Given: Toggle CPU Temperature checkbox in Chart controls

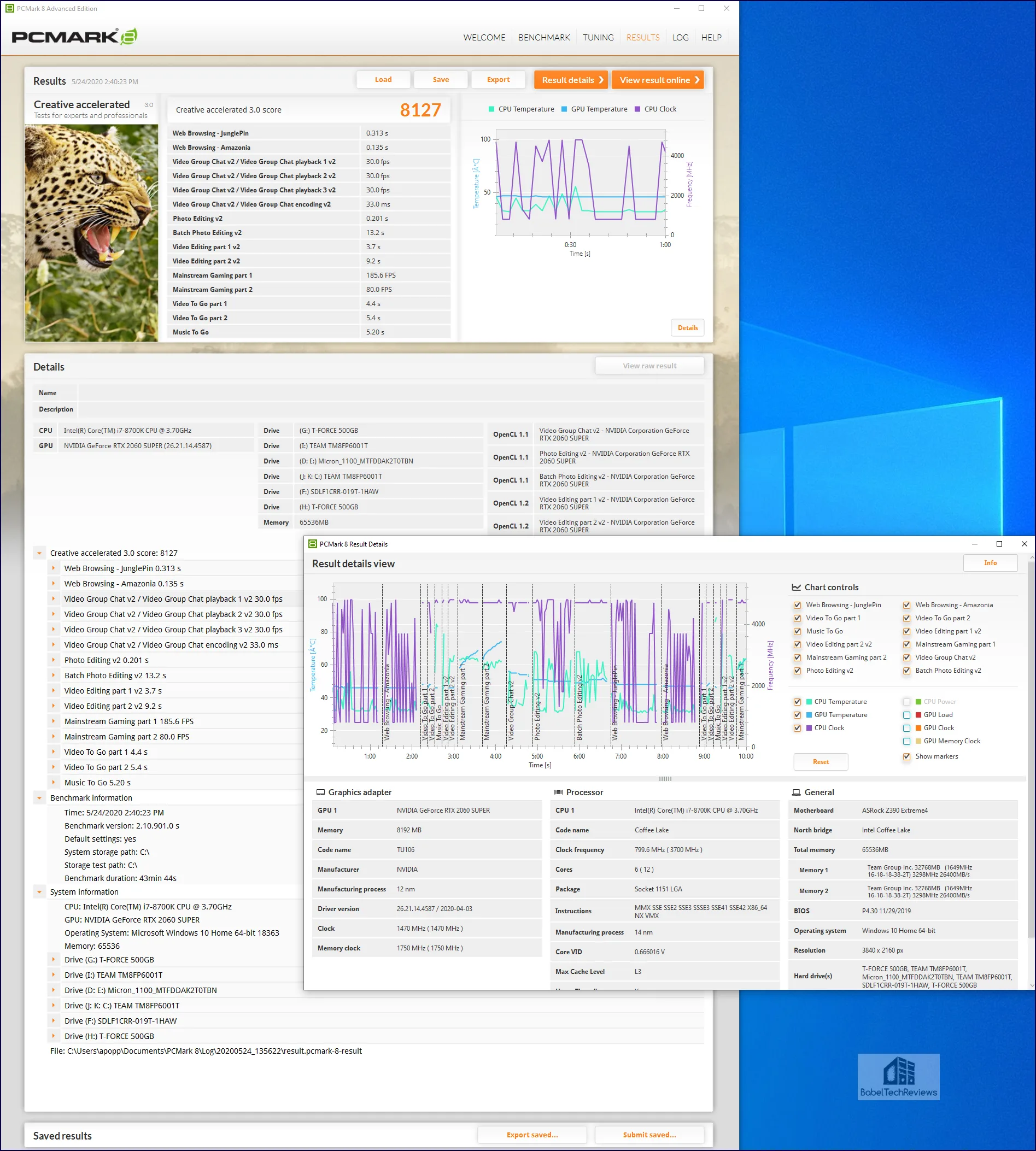Looking at the screenshot, I should [x=798, y=702].
